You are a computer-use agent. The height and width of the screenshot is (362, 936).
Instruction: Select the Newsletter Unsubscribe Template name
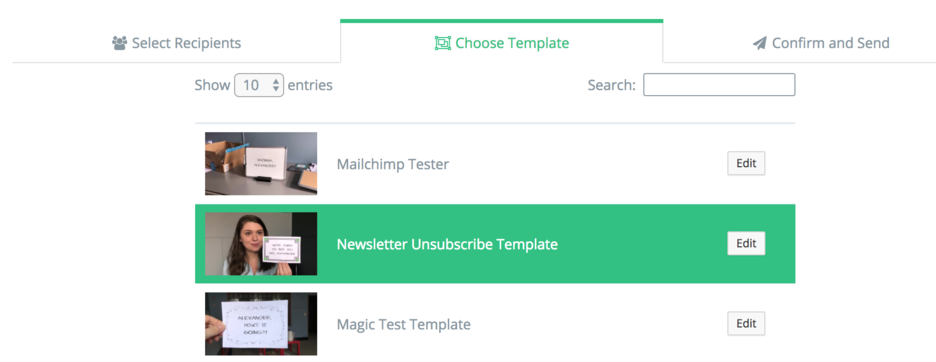(x=447, y=244)
